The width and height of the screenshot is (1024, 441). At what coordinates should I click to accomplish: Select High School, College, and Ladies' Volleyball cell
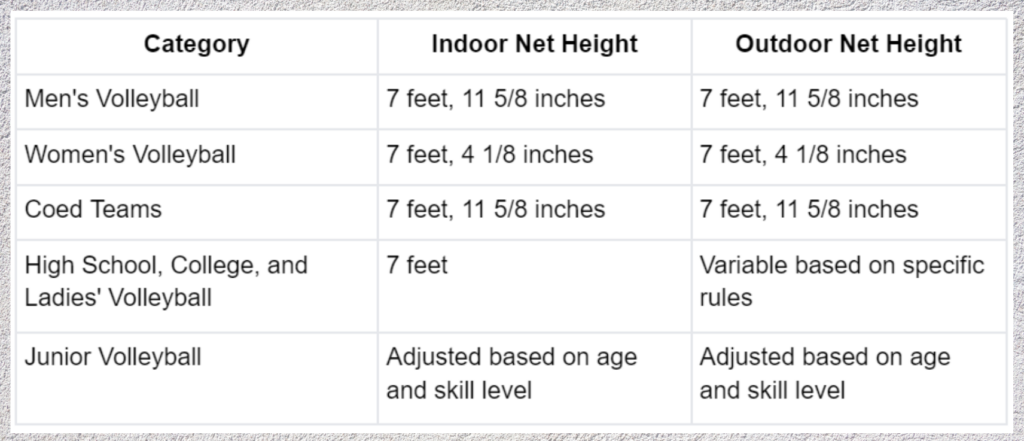(x=197, y=285)
